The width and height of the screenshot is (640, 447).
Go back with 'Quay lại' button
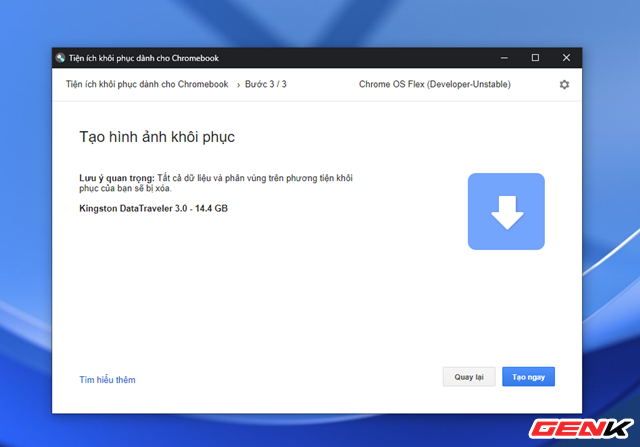(x=469, y=377)
